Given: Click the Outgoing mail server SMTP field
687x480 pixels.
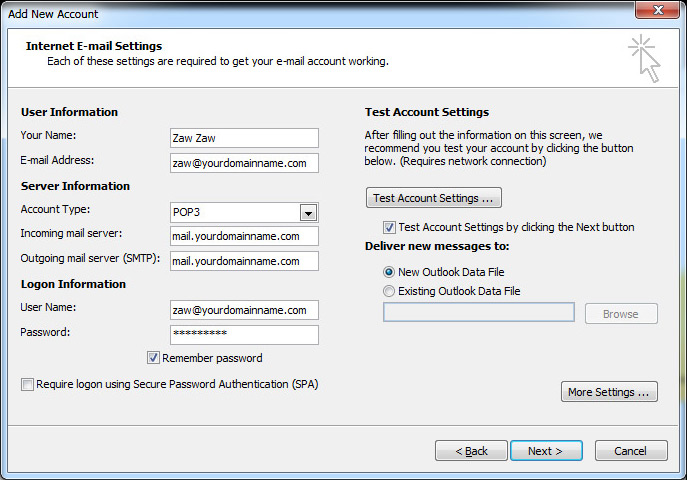Looking at the screenshot, I should click(244, 261).
